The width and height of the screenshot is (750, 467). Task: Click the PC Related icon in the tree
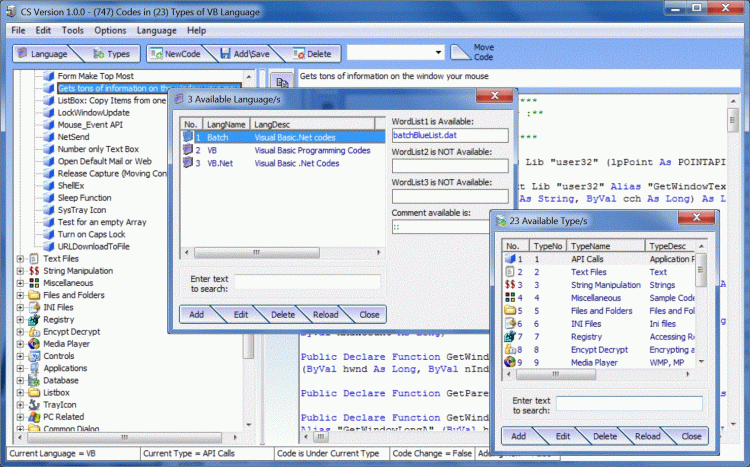click(x=34, y=417)
